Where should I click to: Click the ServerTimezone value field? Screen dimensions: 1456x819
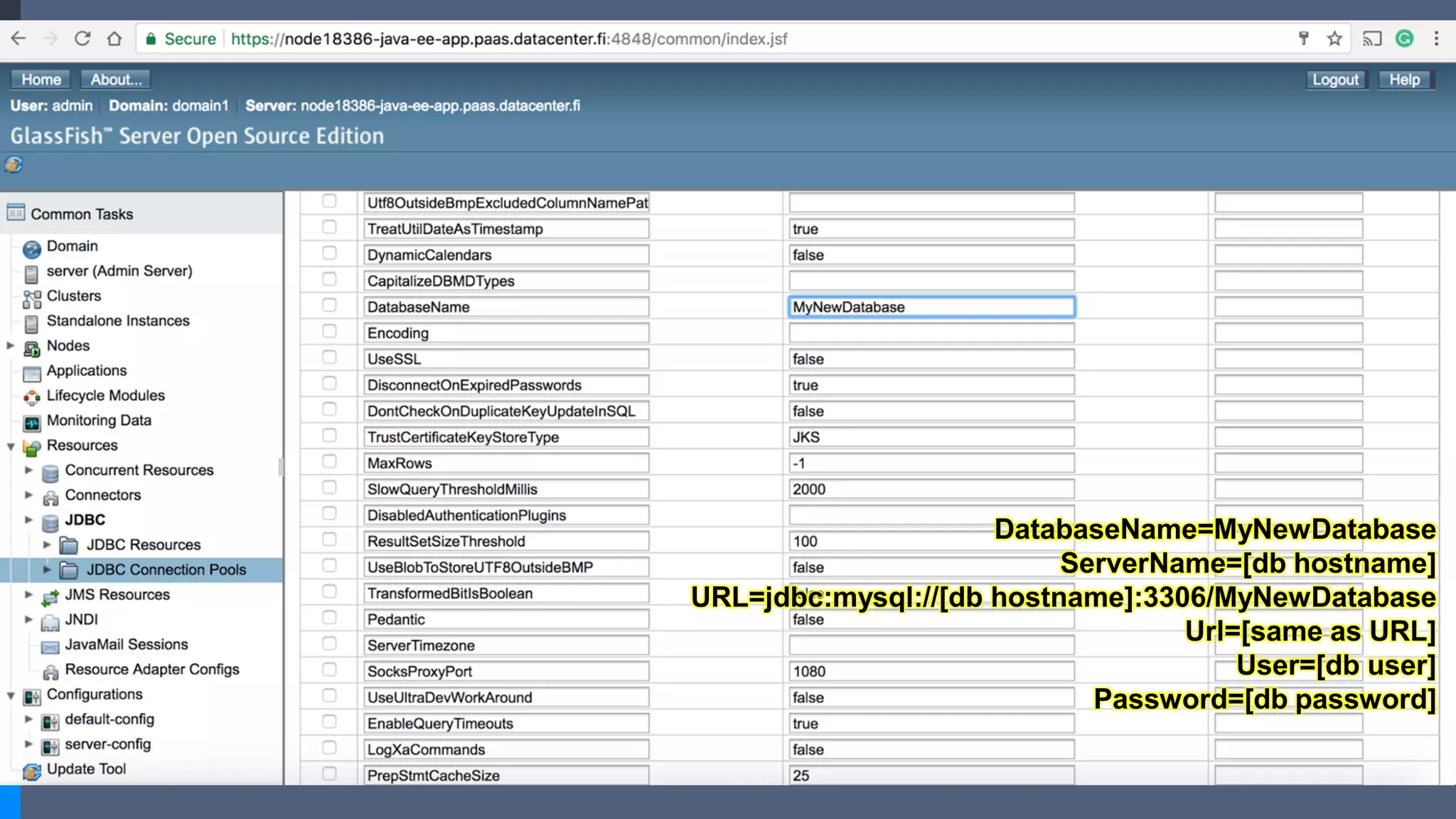[x=931, y=646]
